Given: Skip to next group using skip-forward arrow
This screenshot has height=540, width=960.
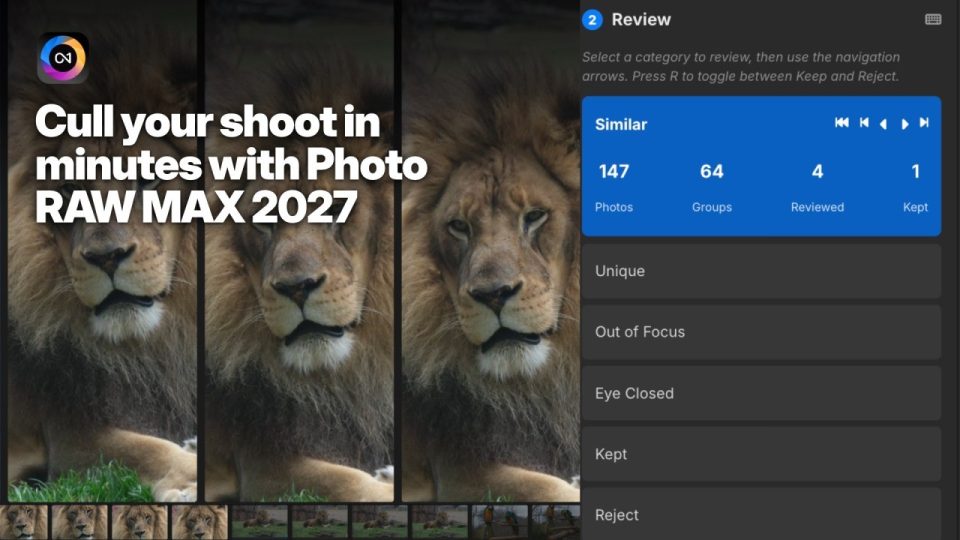Looking at the screenshot, I should tap(924, 123).
